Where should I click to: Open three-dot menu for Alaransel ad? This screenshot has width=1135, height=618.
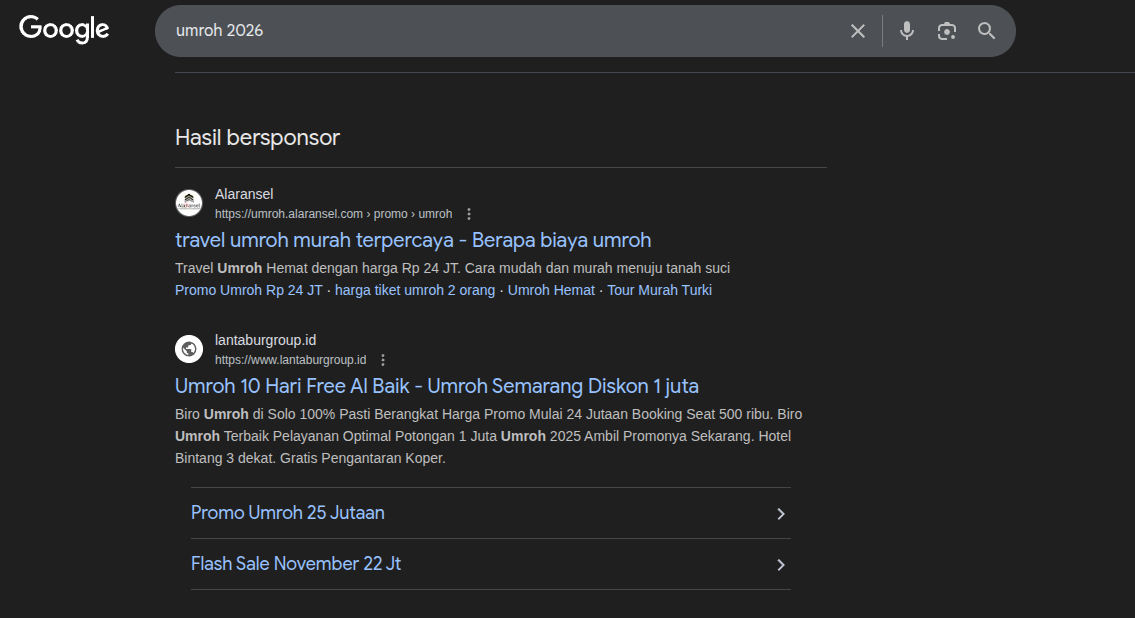469,214
